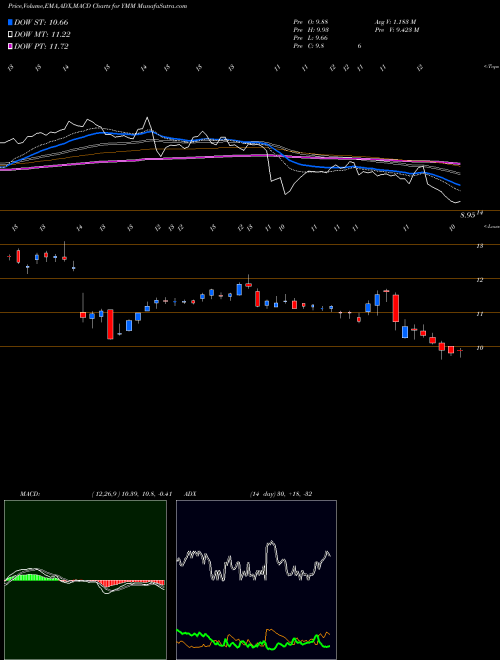
Task: Click the last candlestick on the price chart
Action: click(460, 352)
